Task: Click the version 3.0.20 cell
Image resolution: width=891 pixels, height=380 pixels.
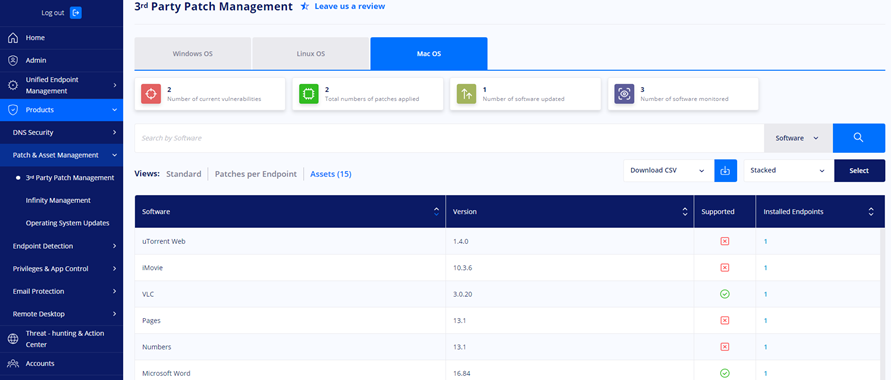Action: pos(570,294)
